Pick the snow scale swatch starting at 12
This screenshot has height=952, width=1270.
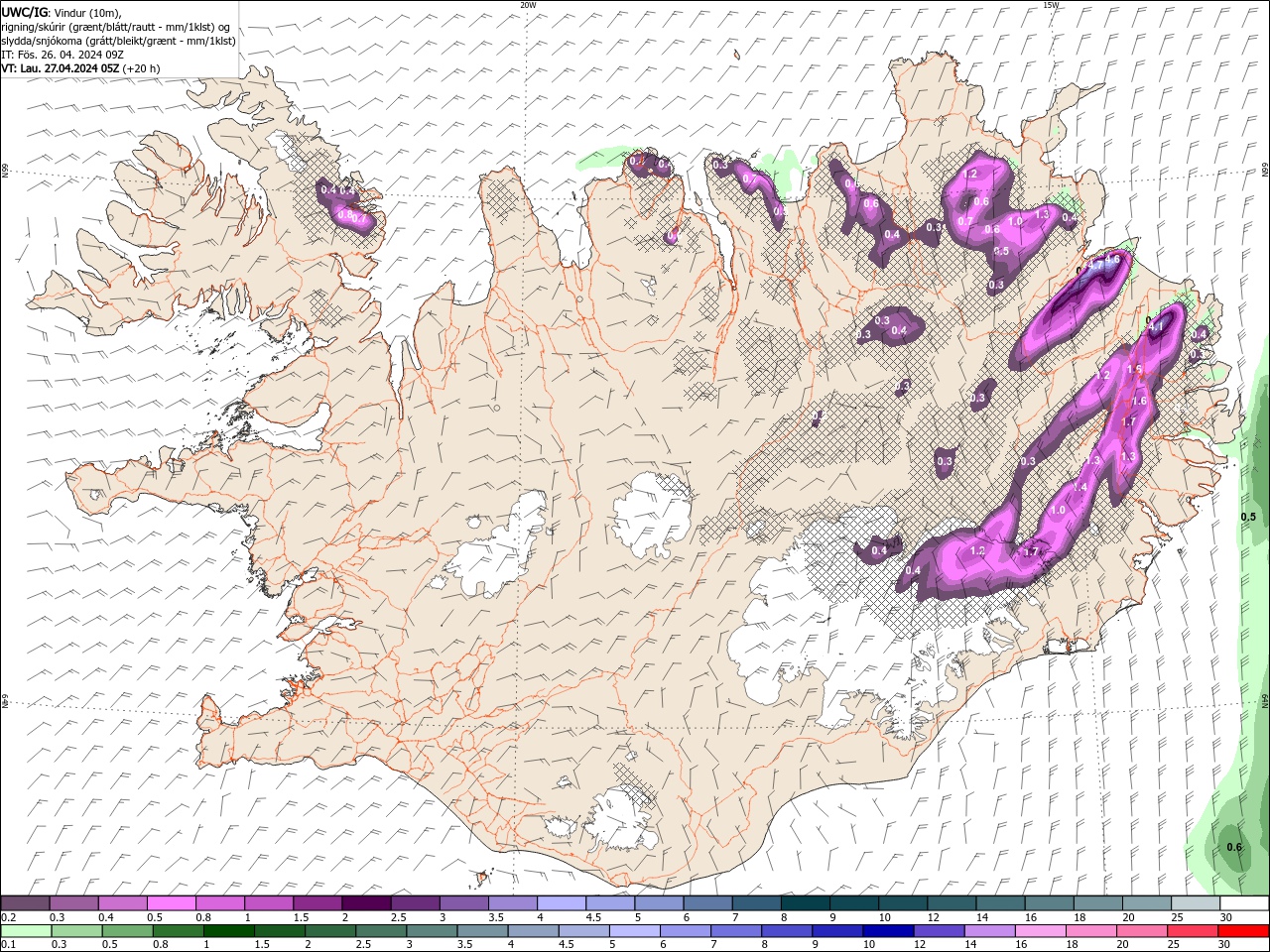point(952,903)
